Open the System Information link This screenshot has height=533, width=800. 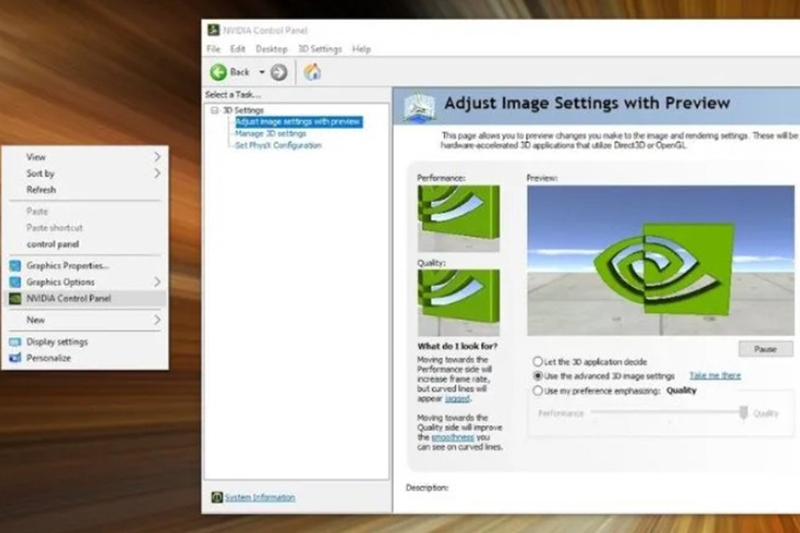tap(260, 497)
